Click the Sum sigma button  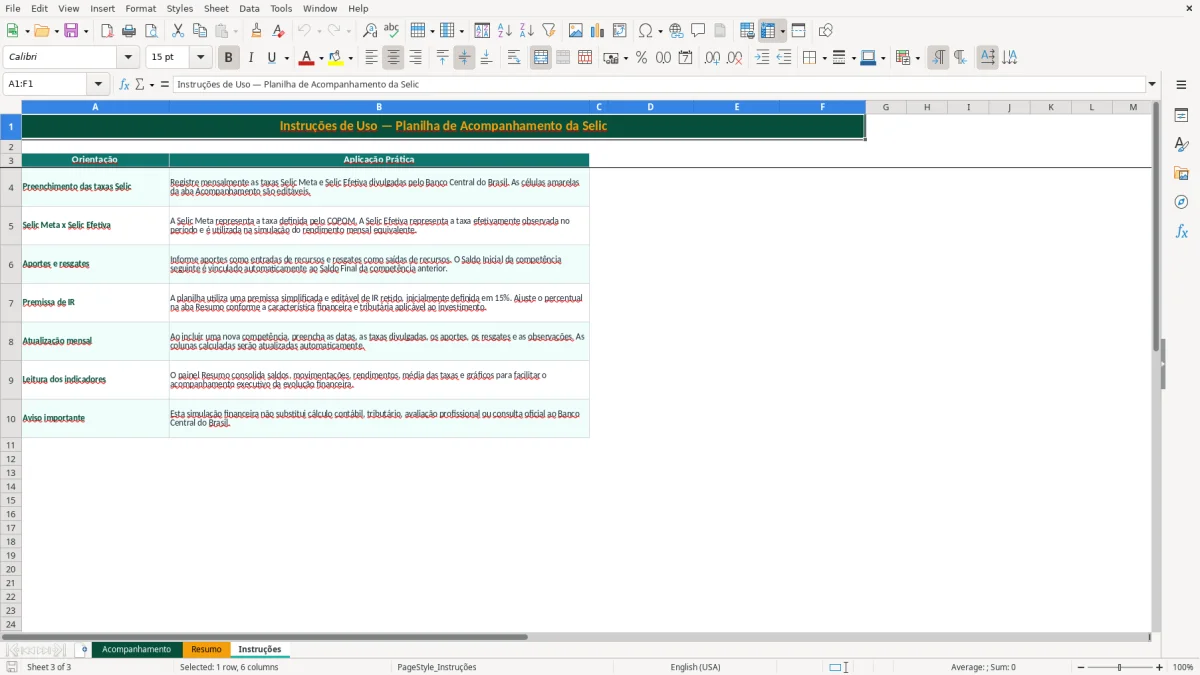(x=140, y=85)
